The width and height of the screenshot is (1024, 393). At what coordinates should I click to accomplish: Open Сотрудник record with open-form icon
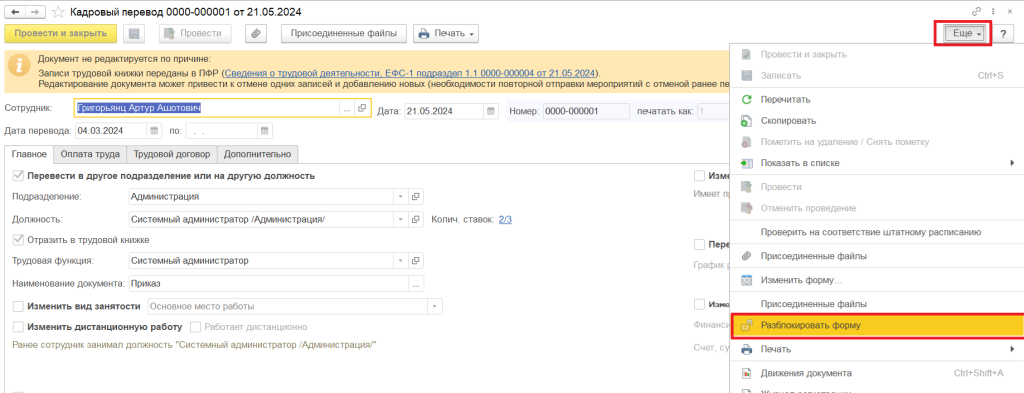[362, 108]
